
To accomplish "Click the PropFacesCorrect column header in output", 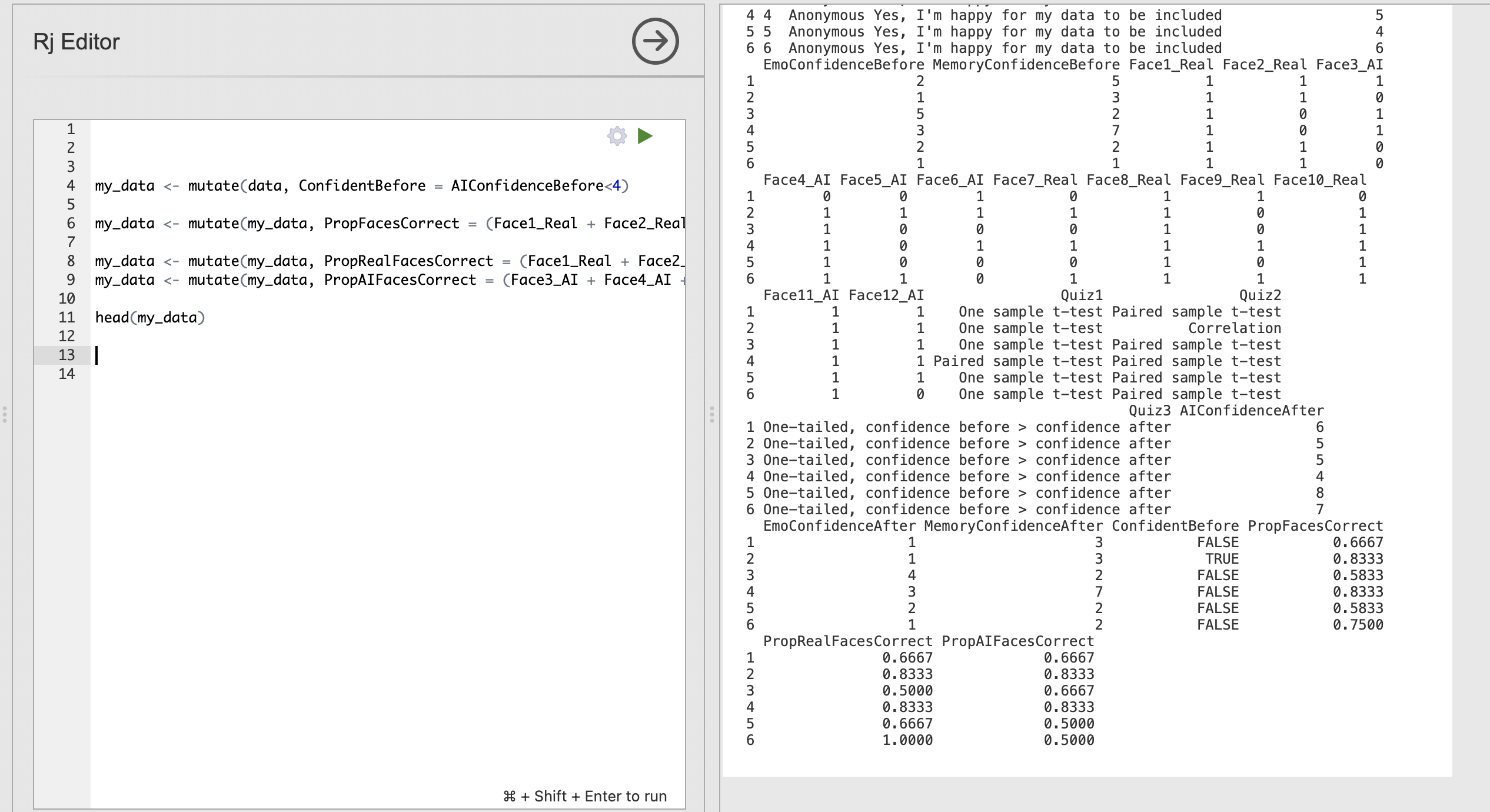I will (x=1315, y=526).
